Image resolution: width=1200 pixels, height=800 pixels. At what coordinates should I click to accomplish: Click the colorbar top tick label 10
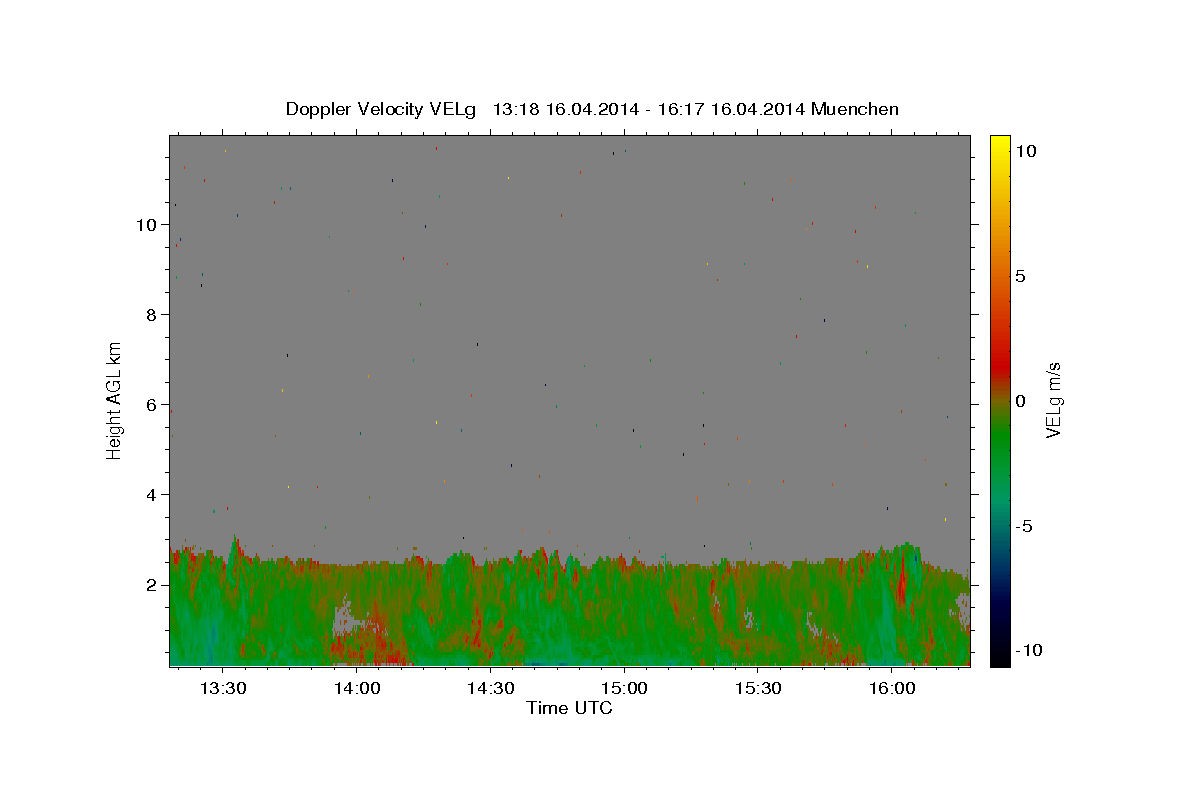pos(1025,151)
